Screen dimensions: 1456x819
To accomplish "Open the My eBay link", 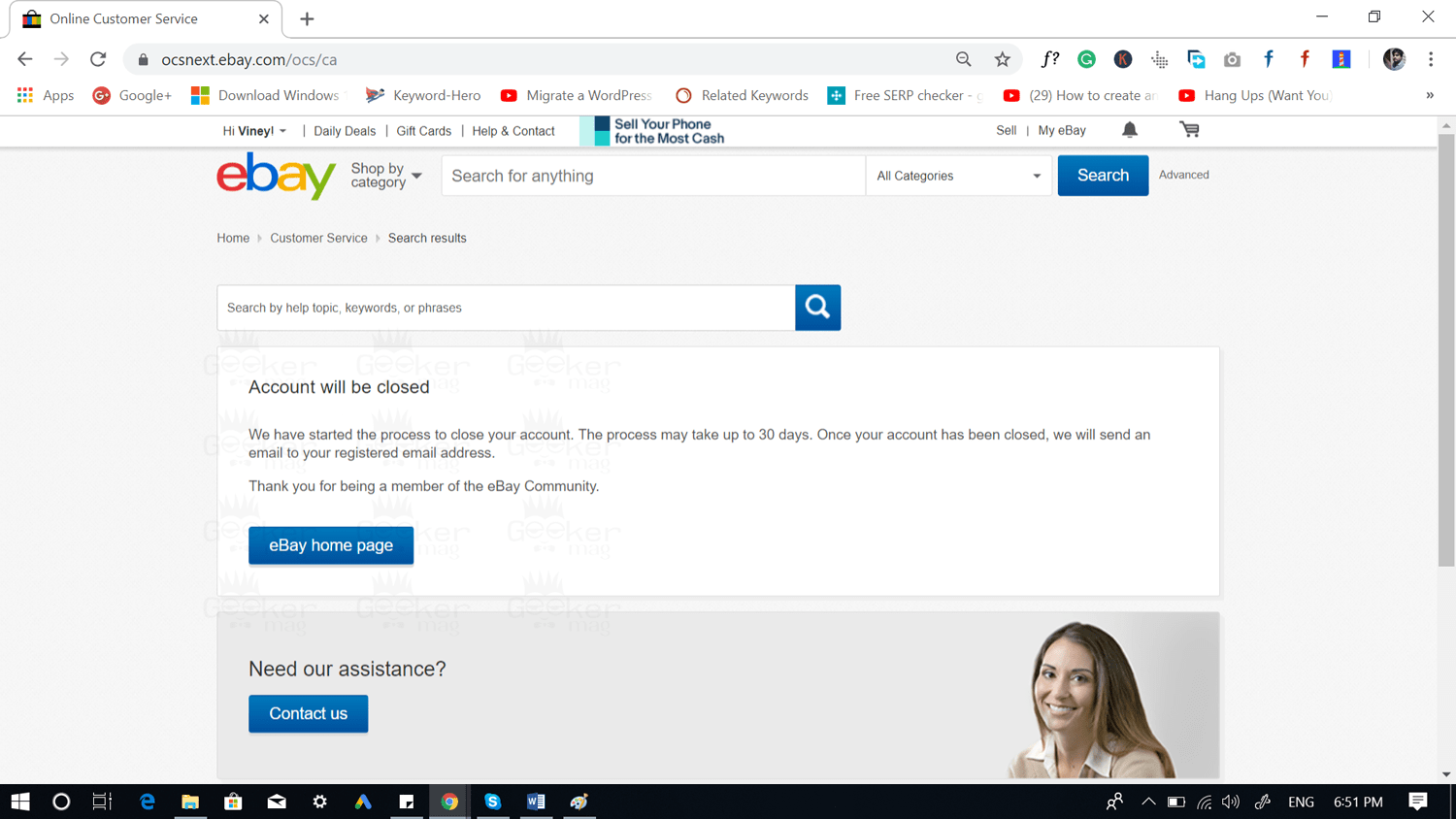I will coord(1062,130).
